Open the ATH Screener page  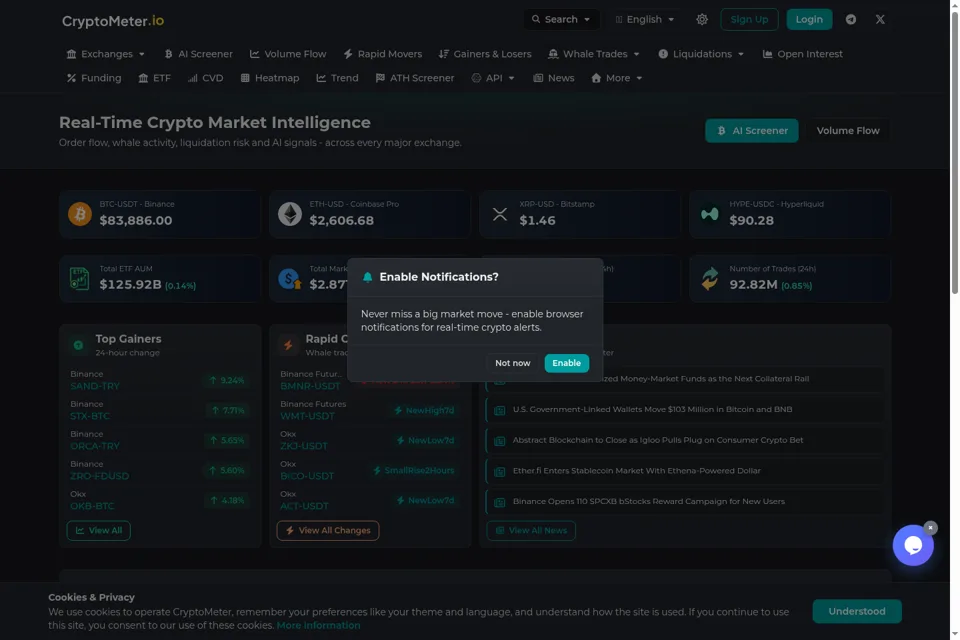tap(414, 78)
